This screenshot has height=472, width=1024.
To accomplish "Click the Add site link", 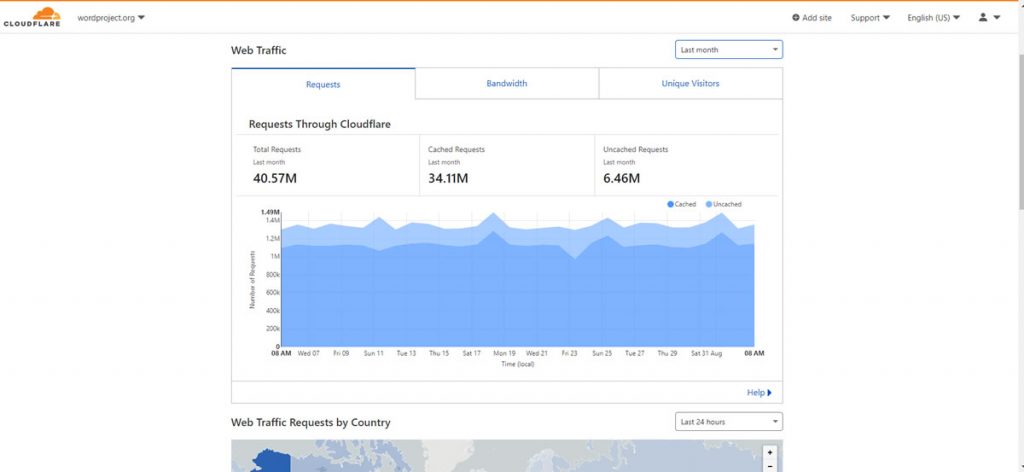I will (816, 18).
